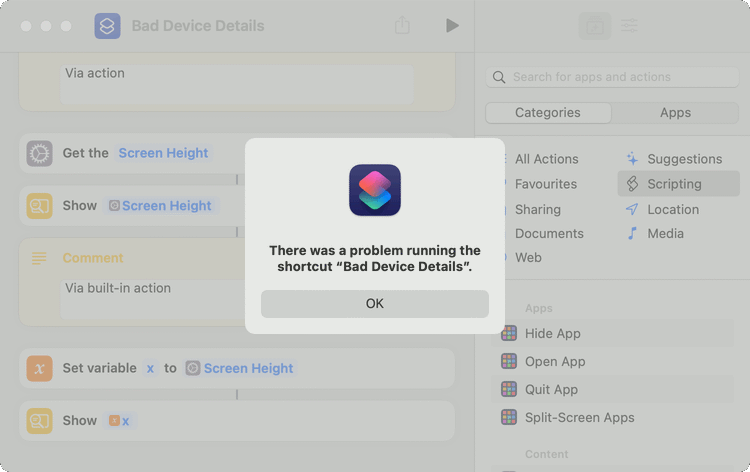Image resolution: width=750 pixels, height=472 pixels.
Task: Choose the Open App action
Action: click(612, 362)
